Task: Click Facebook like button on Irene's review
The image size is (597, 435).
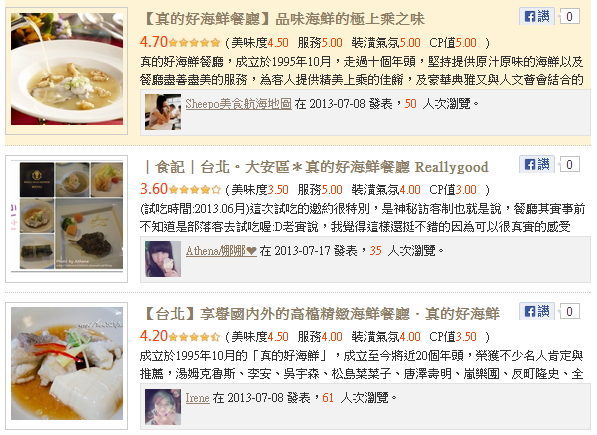Action: [x=537, y=311]
